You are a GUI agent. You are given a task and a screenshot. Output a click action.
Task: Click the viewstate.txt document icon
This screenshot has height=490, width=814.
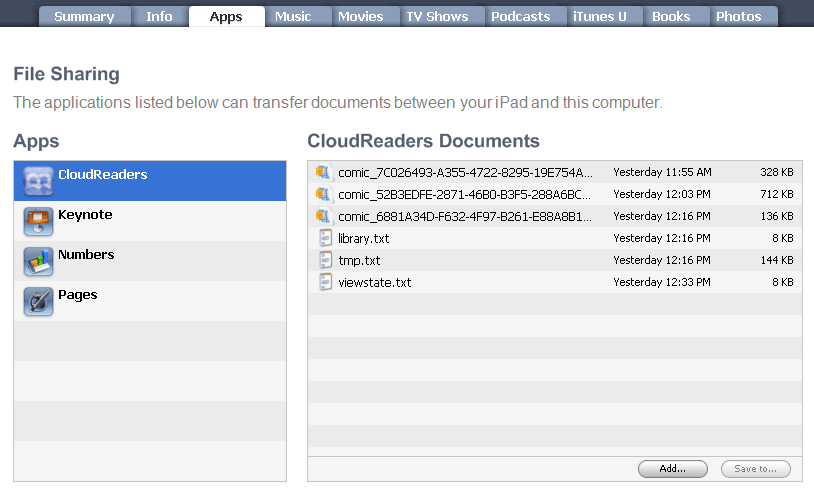point(325,282)
